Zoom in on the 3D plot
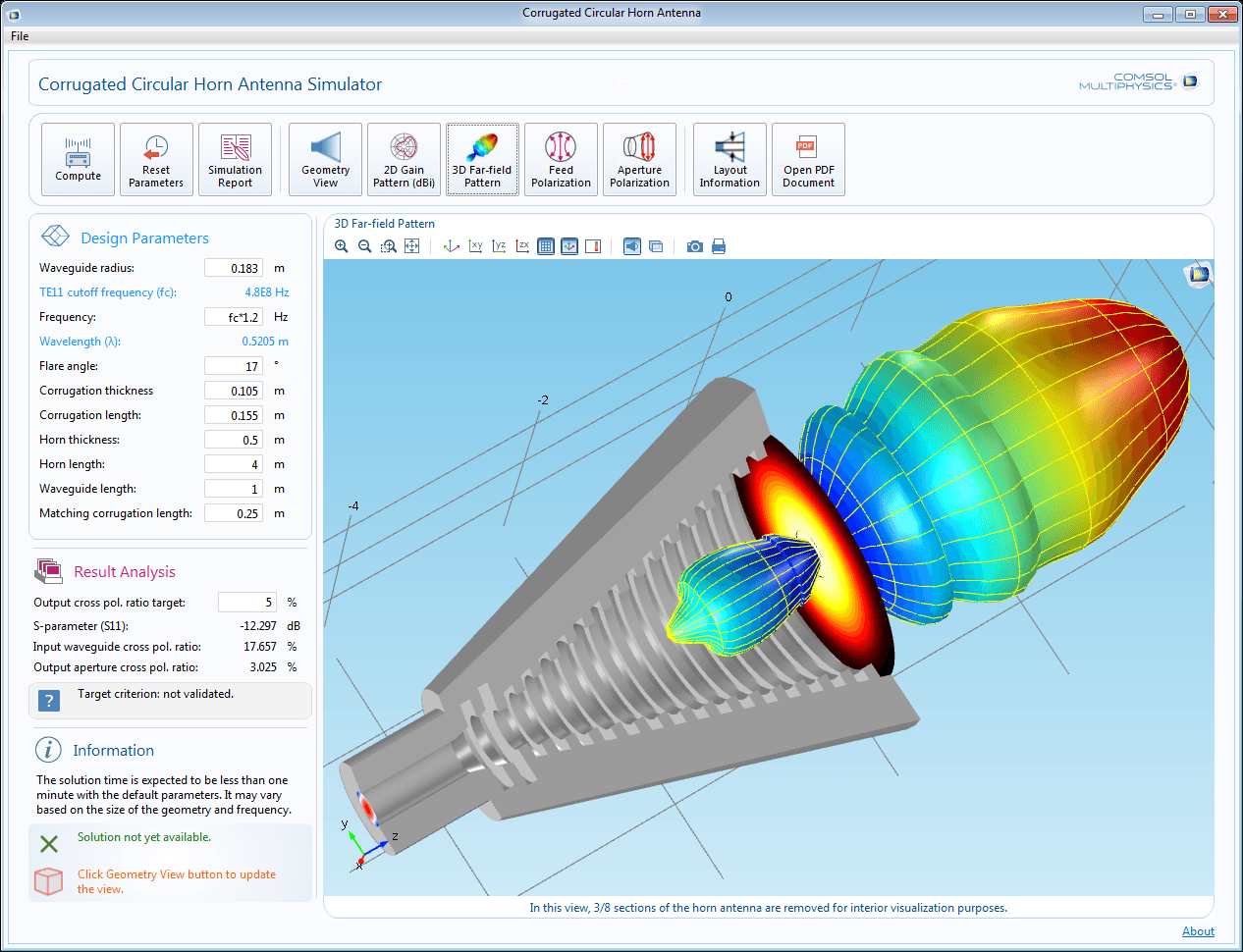Image resolution: width=1243 pixels, height=952 pixels. (342, 246)
